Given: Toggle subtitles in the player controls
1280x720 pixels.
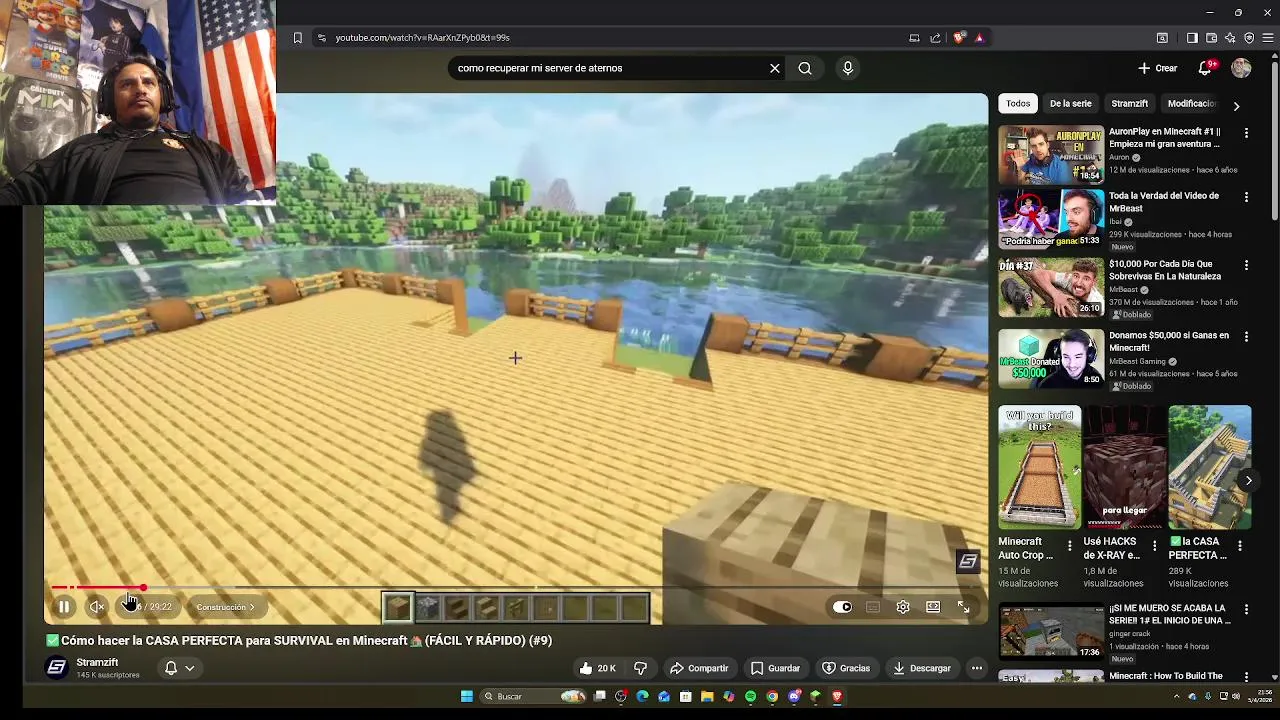Looking at the screenshot, I should tap(873, 607).
